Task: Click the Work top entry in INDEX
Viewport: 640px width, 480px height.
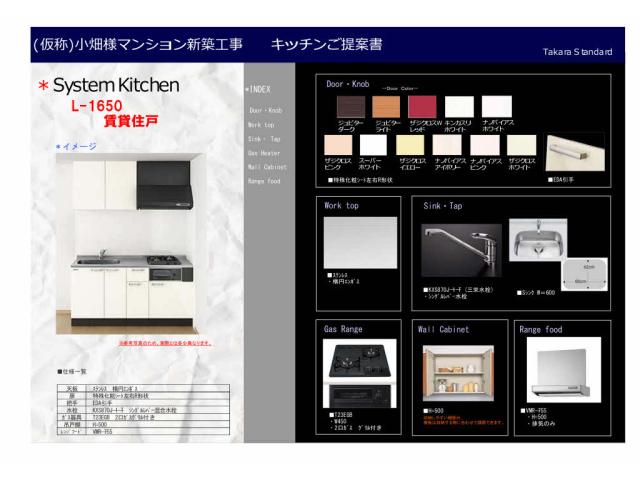Action: (x=261, y=125)
